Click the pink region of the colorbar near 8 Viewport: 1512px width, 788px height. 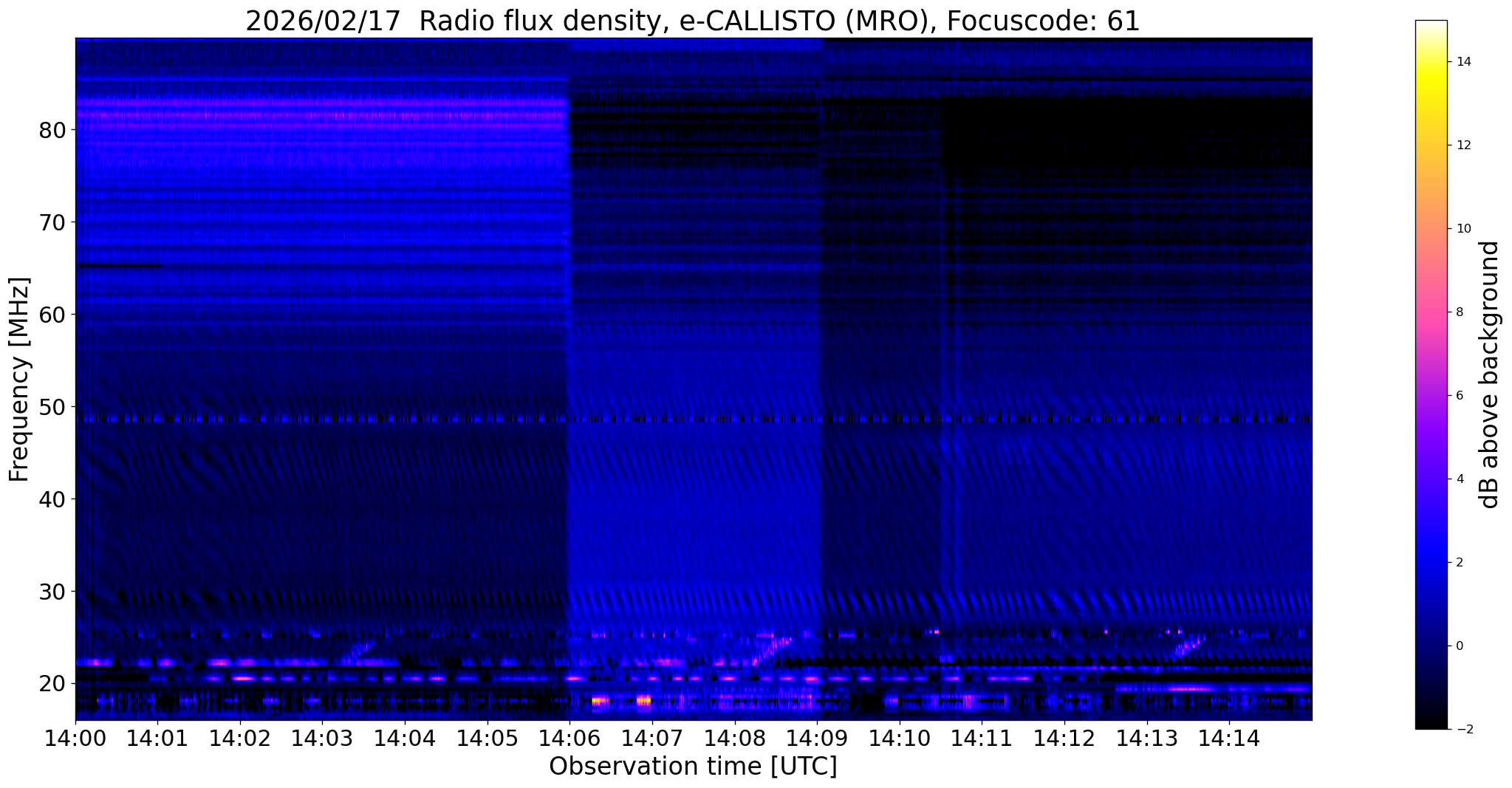point(1431,312)
